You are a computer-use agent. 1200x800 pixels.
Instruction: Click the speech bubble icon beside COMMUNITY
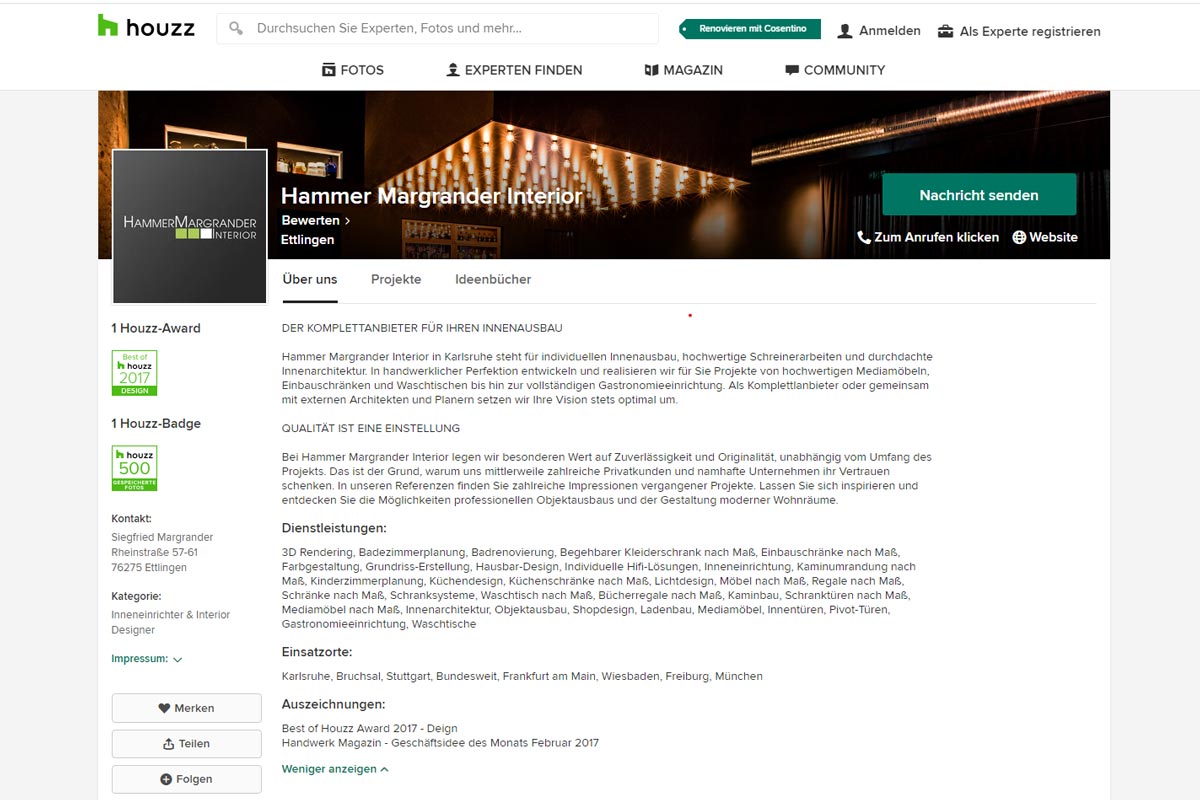point(792,70)
